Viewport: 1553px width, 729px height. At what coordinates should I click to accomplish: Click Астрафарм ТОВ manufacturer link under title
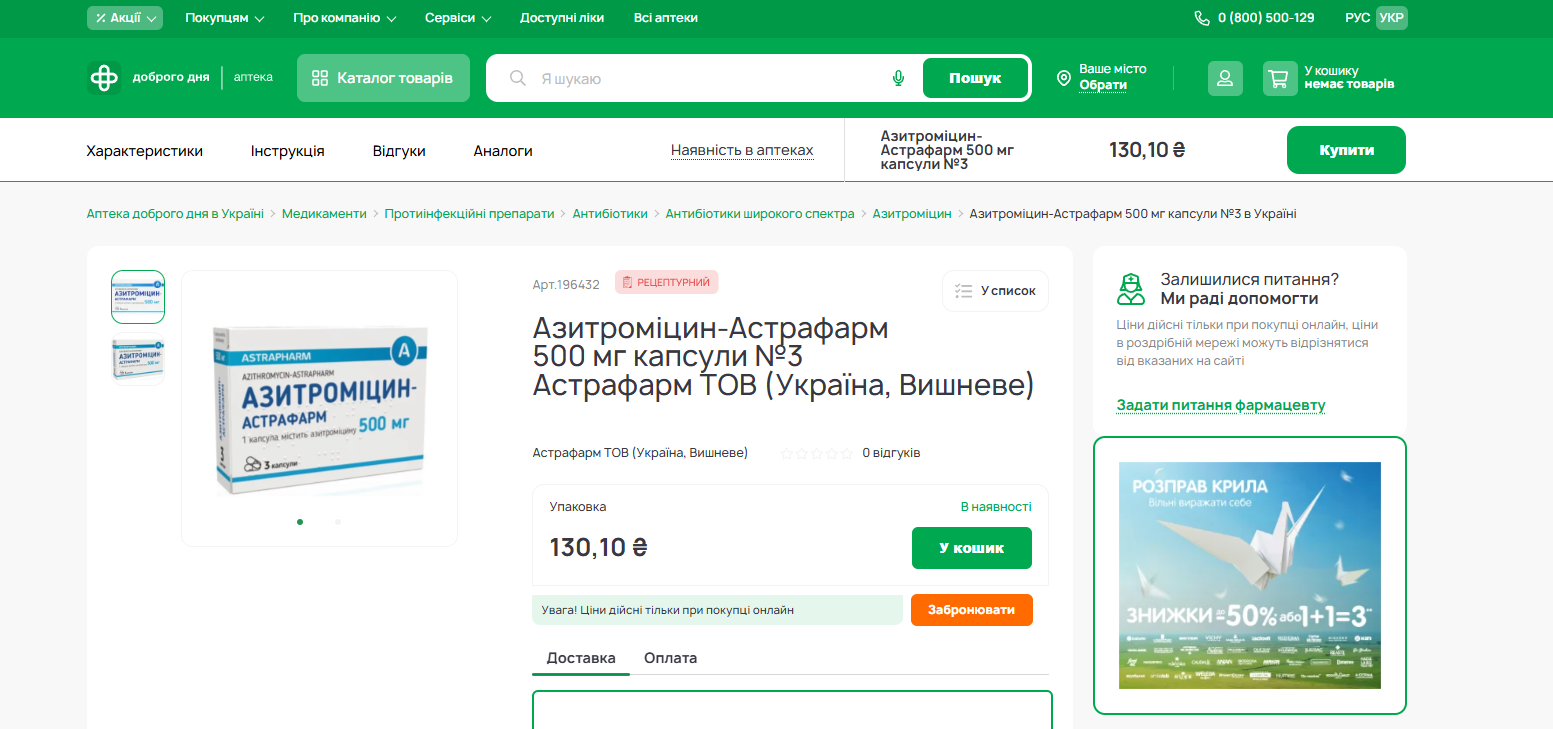click(640, 453)
